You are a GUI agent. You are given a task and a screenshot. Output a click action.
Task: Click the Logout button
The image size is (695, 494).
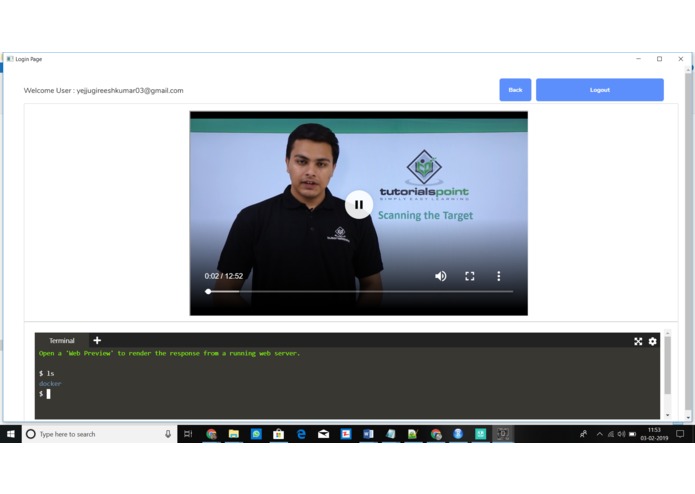(600, 89)
